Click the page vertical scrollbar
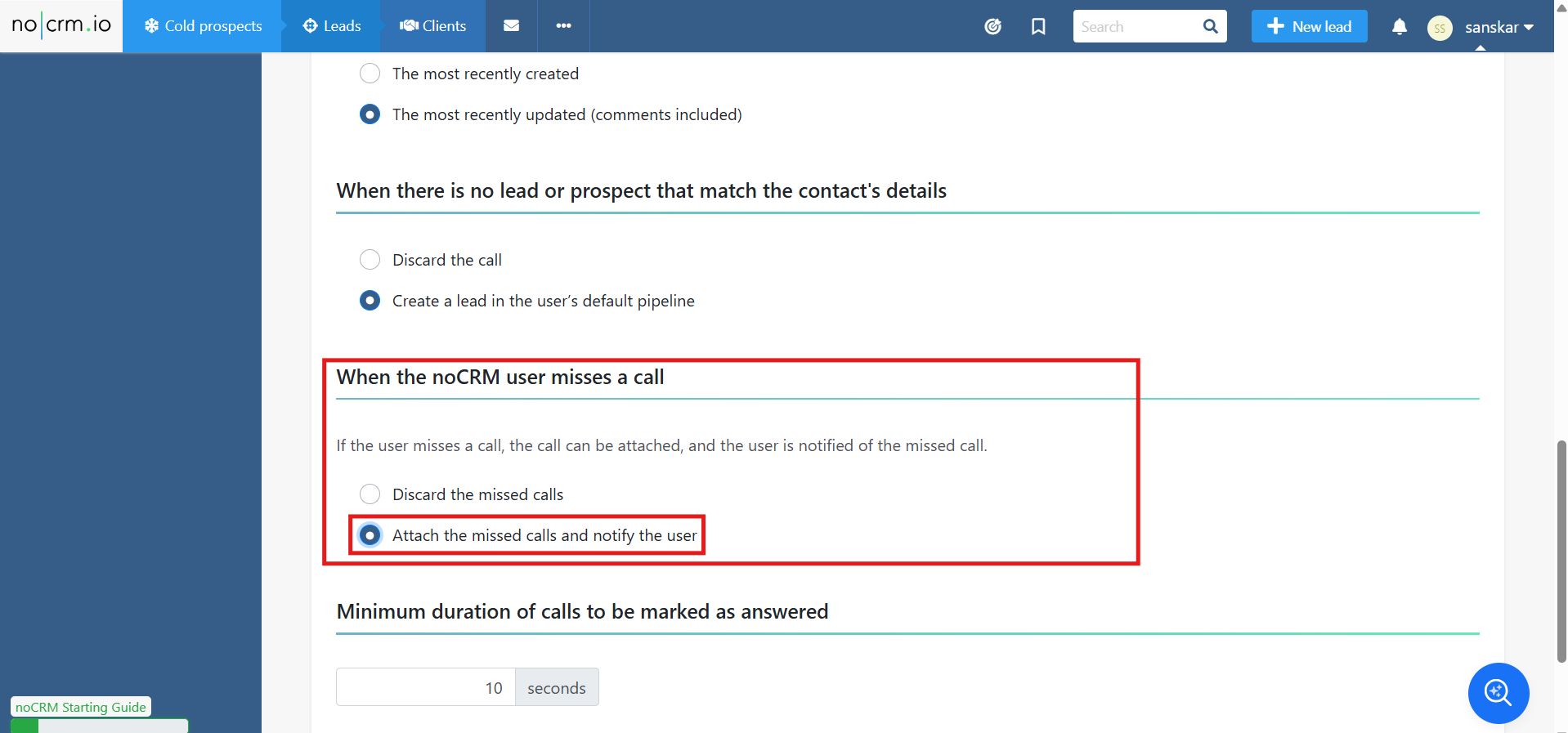The height and width of the screenshot is (733, 1568). pyautogui.click(x=1561, y=552)
